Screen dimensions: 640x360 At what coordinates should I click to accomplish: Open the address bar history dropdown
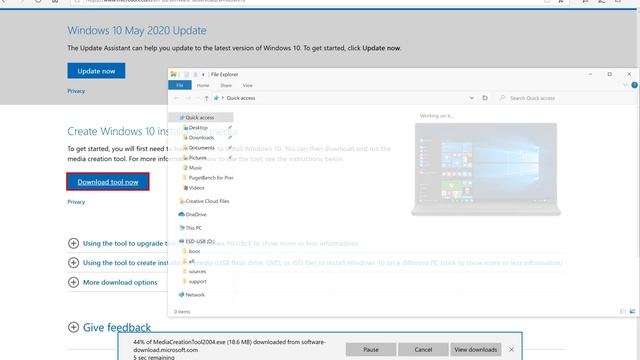[471, 98]
